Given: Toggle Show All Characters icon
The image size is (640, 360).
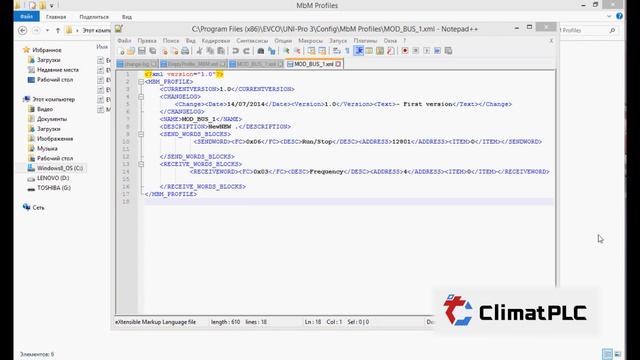Looking at the screenshot, I should (x=347, y=51).
